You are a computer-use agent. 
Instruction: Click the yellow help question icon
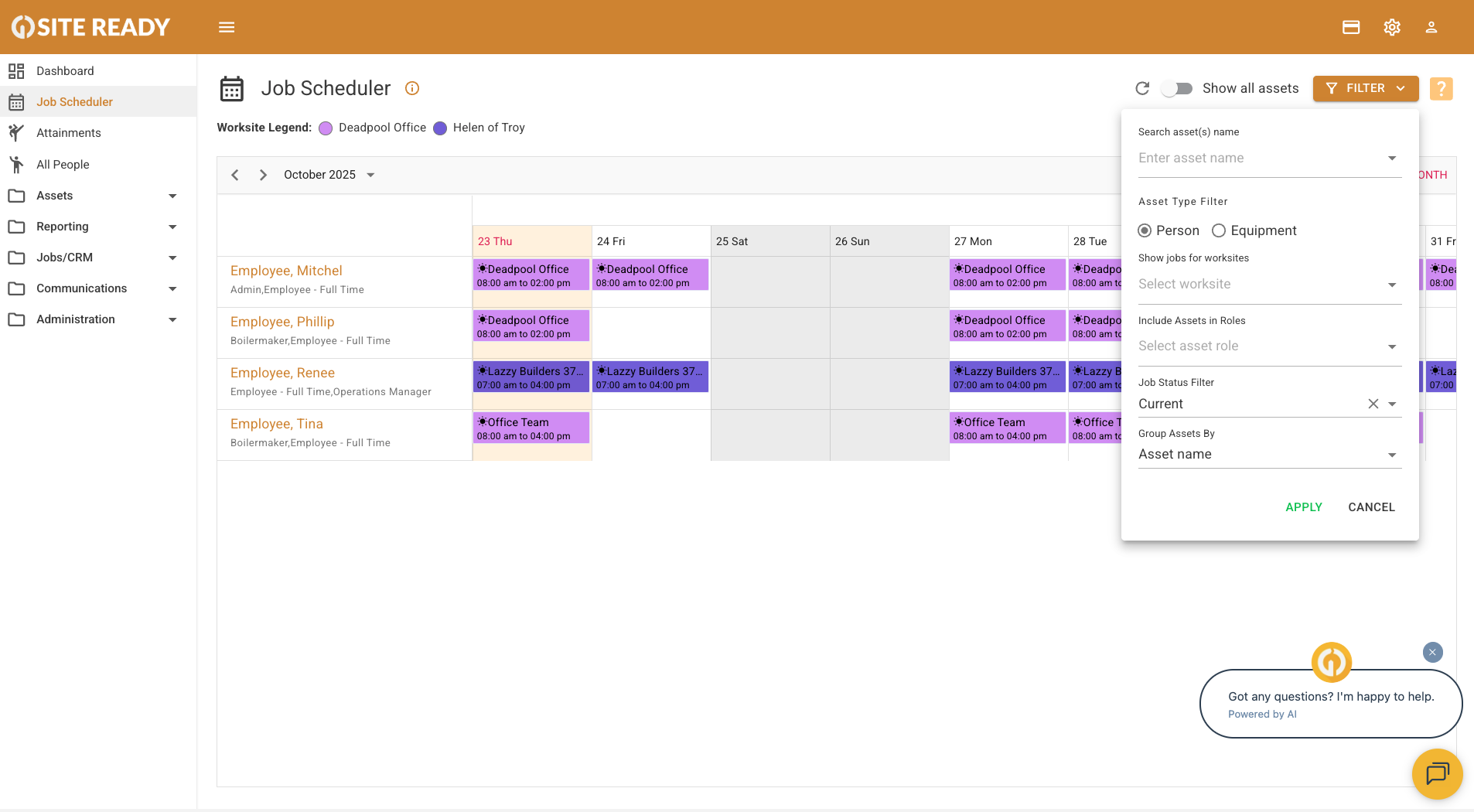coord(1441,88)
